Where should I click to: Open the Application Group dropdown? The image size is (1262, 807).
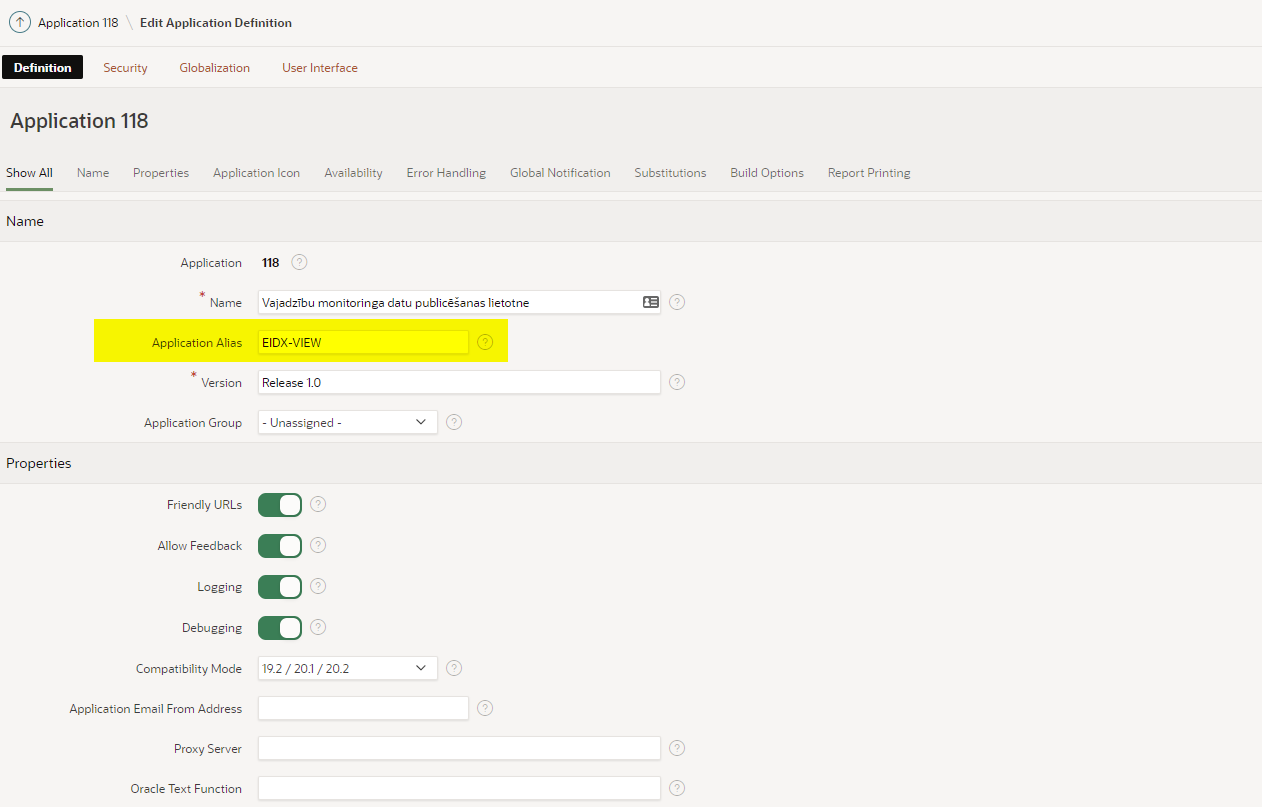347,423
